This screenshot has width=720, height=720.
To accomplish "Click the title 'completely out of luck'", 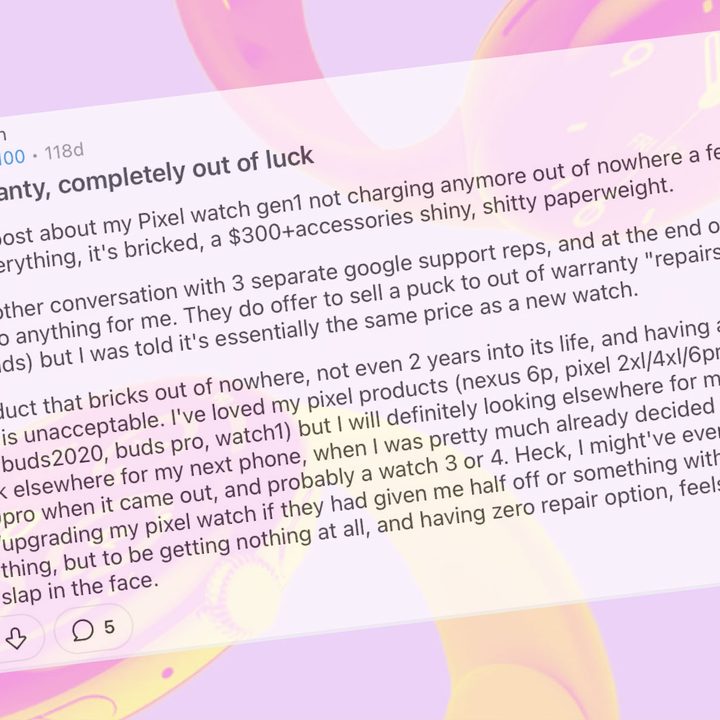I will click(186, 170).
